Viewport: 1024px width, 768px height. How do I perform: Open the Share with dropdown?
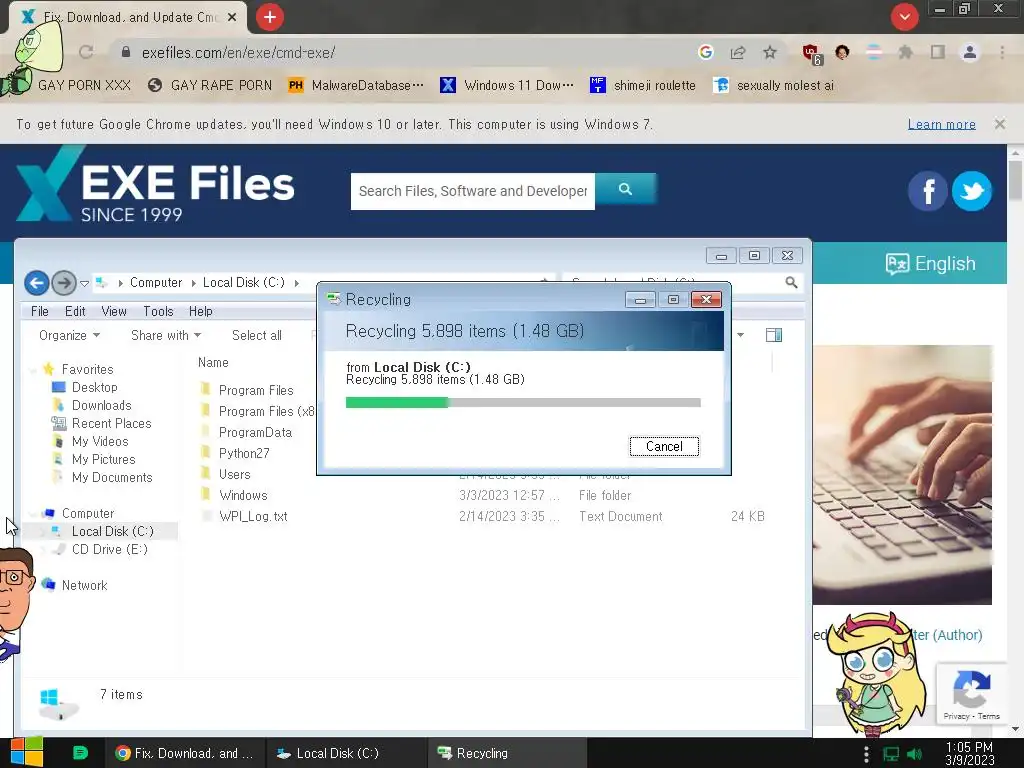click(x=166, y=335)
